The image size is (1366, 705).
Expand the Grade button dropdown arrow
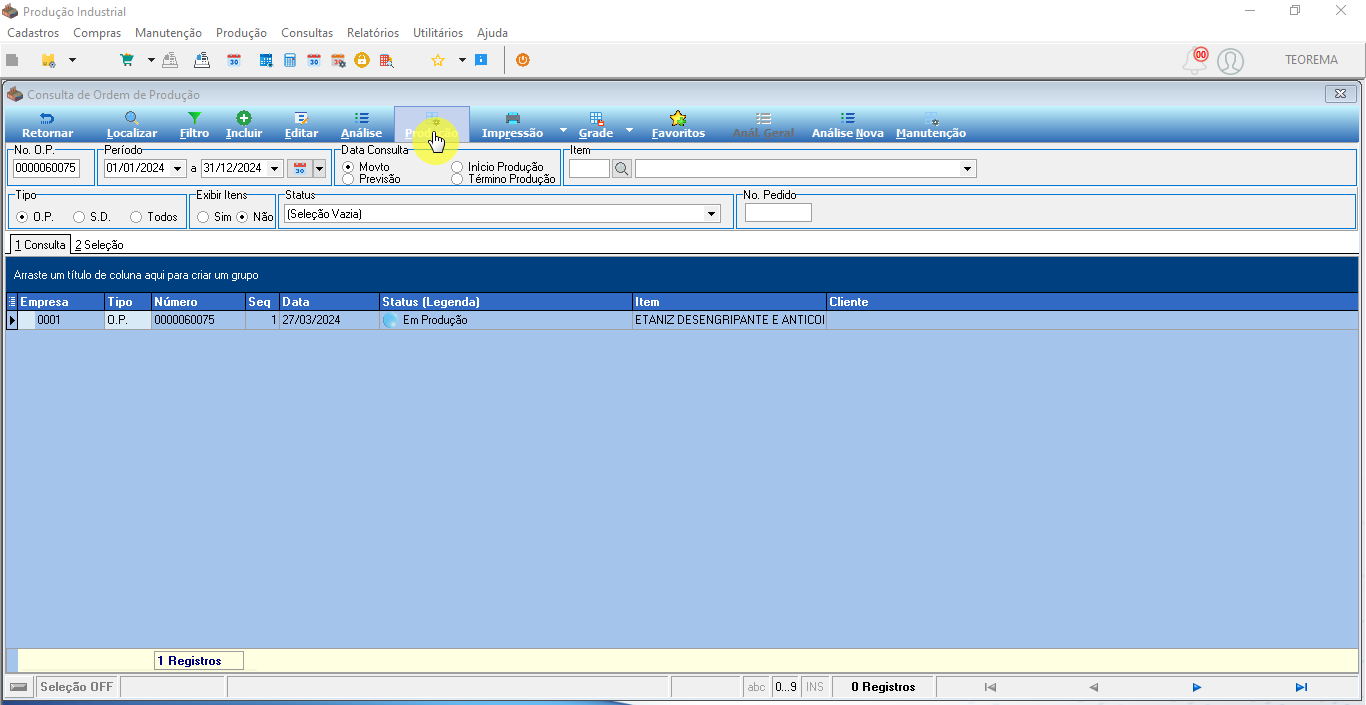(629, 130)
